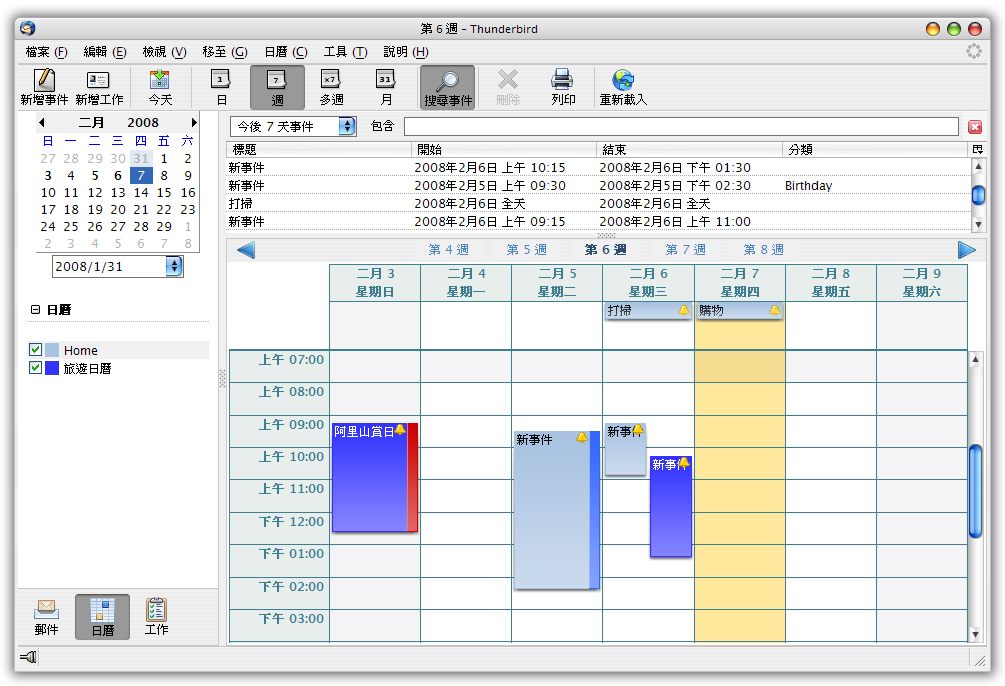Viewport: 1005px width, 686px height.
Task: Uncheck the Home calendar checkbox
Action: tap(36, 350)
